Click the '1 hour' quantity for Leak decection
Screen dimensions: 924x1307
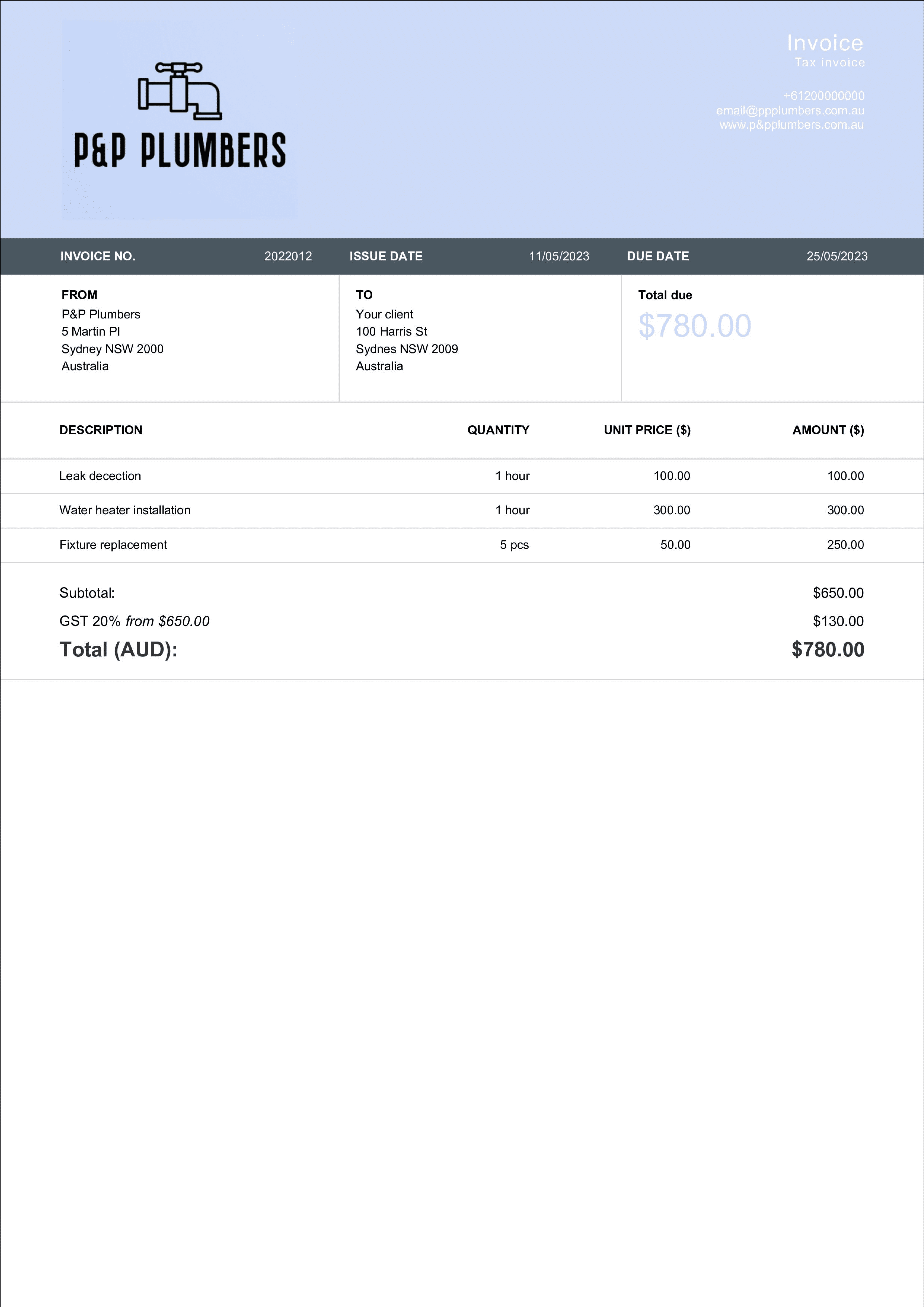point(512,476)
